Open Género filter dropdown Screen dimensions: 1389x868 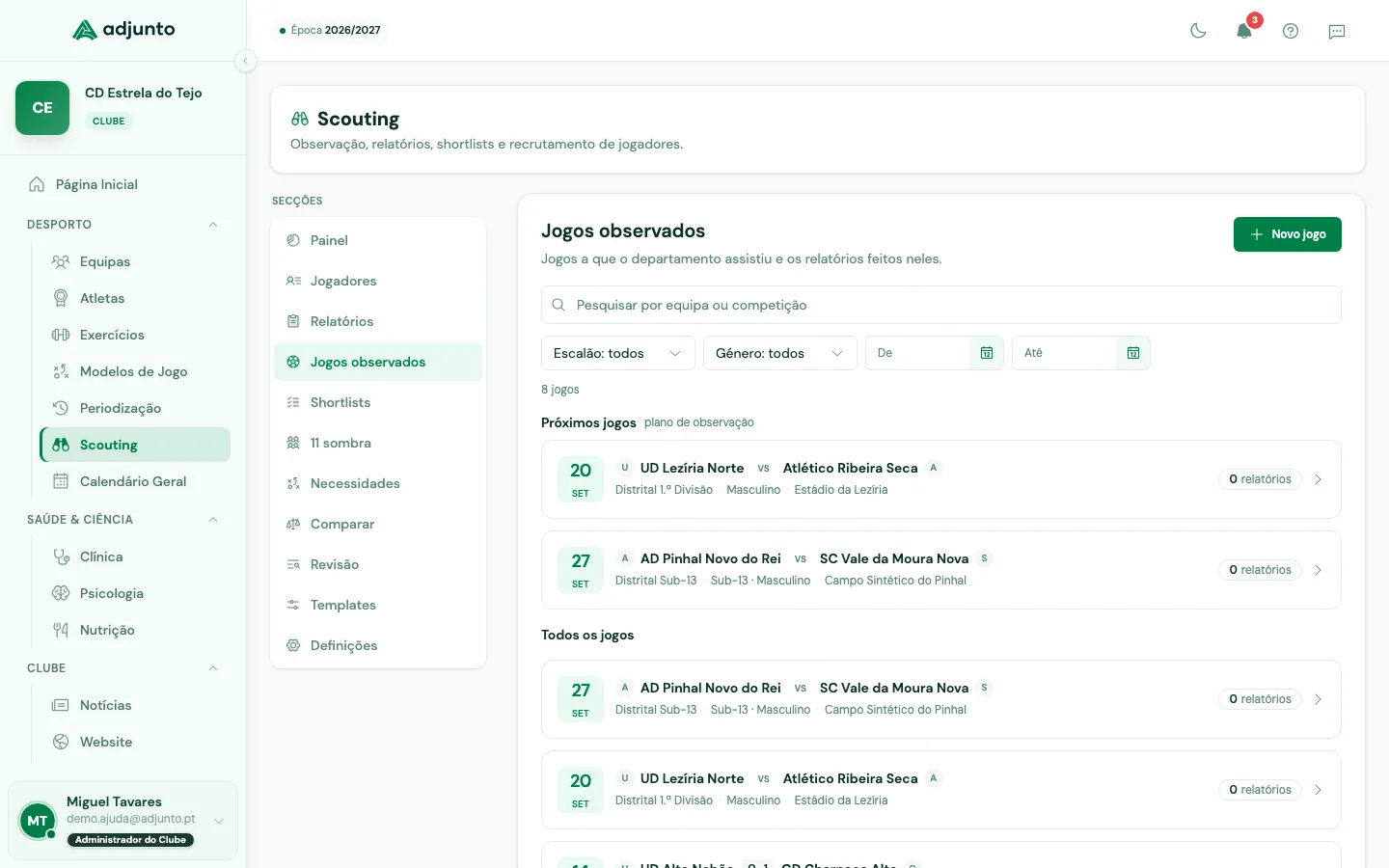point(780,353)
